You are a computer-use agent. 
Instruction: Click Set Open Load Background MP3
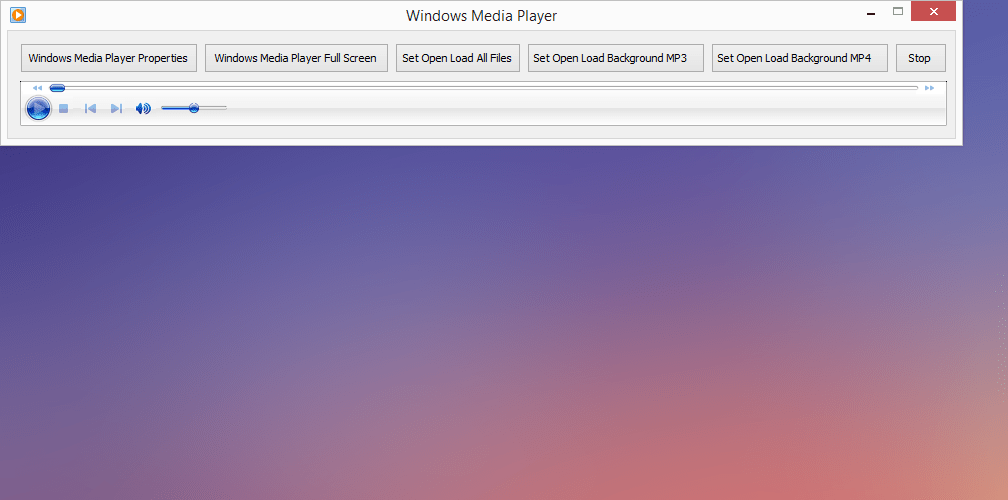coord(616,58)
